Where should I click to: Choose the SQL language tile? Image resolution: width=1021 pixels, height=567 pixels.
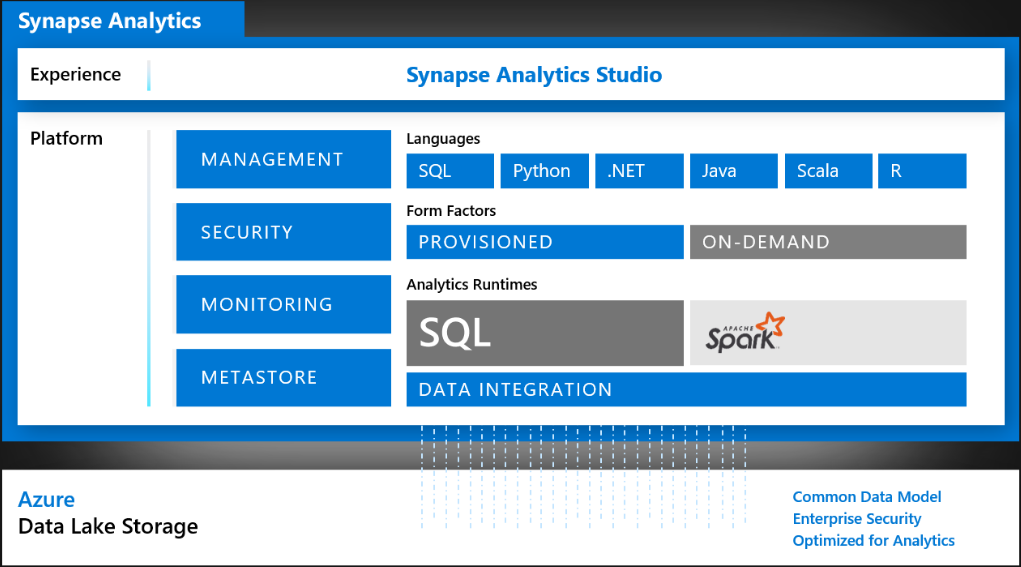pos(450,171)
